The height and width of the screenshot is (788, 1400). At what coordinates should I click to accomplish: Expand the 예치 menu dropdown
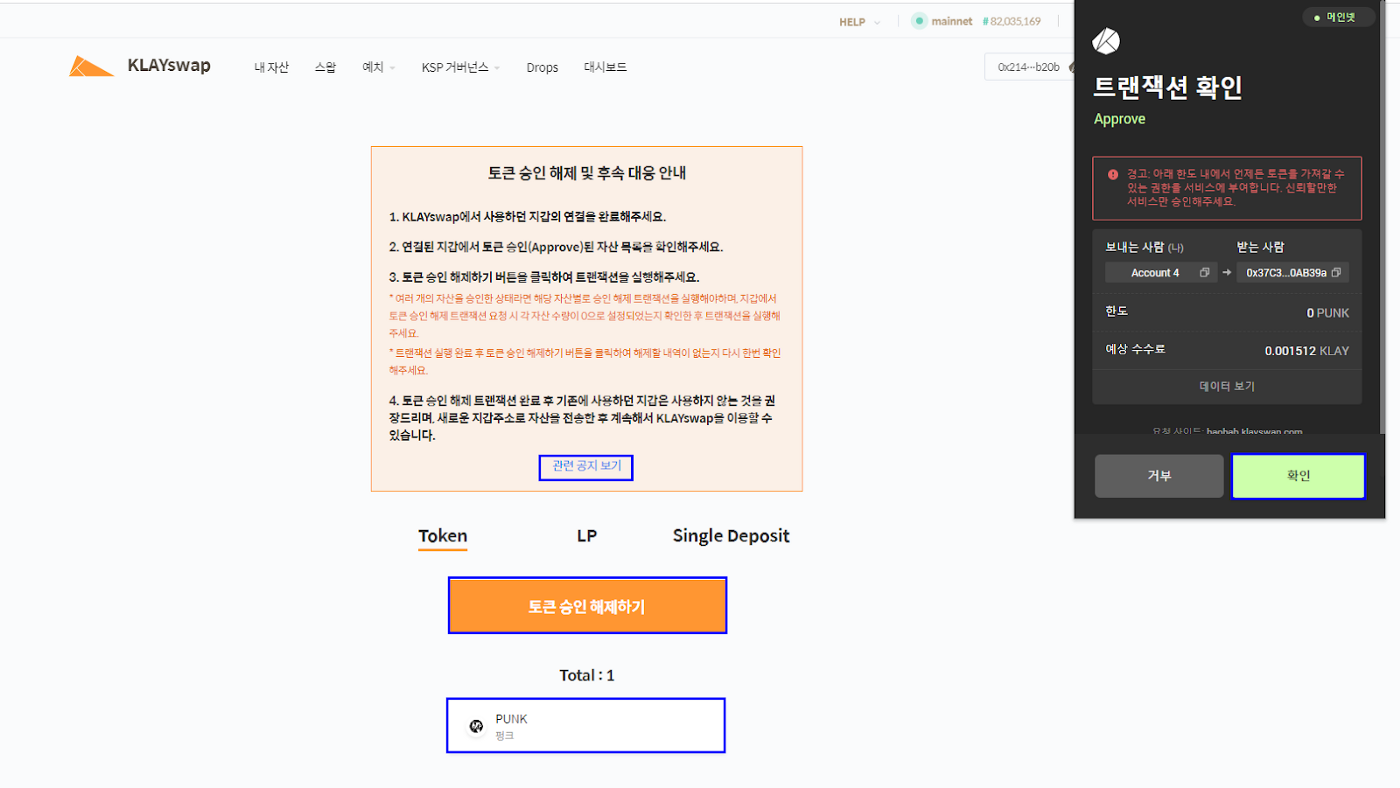pos(378,68)
